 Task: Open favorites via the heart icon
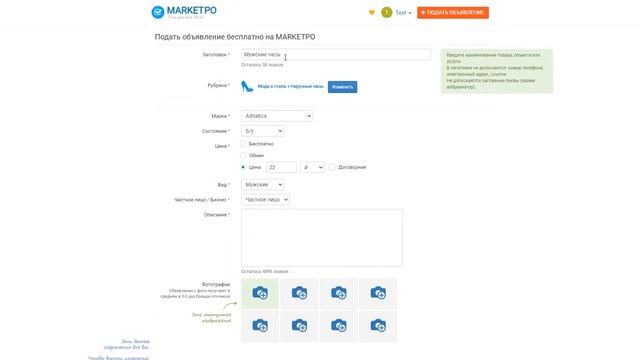click(x=371, y=13)
